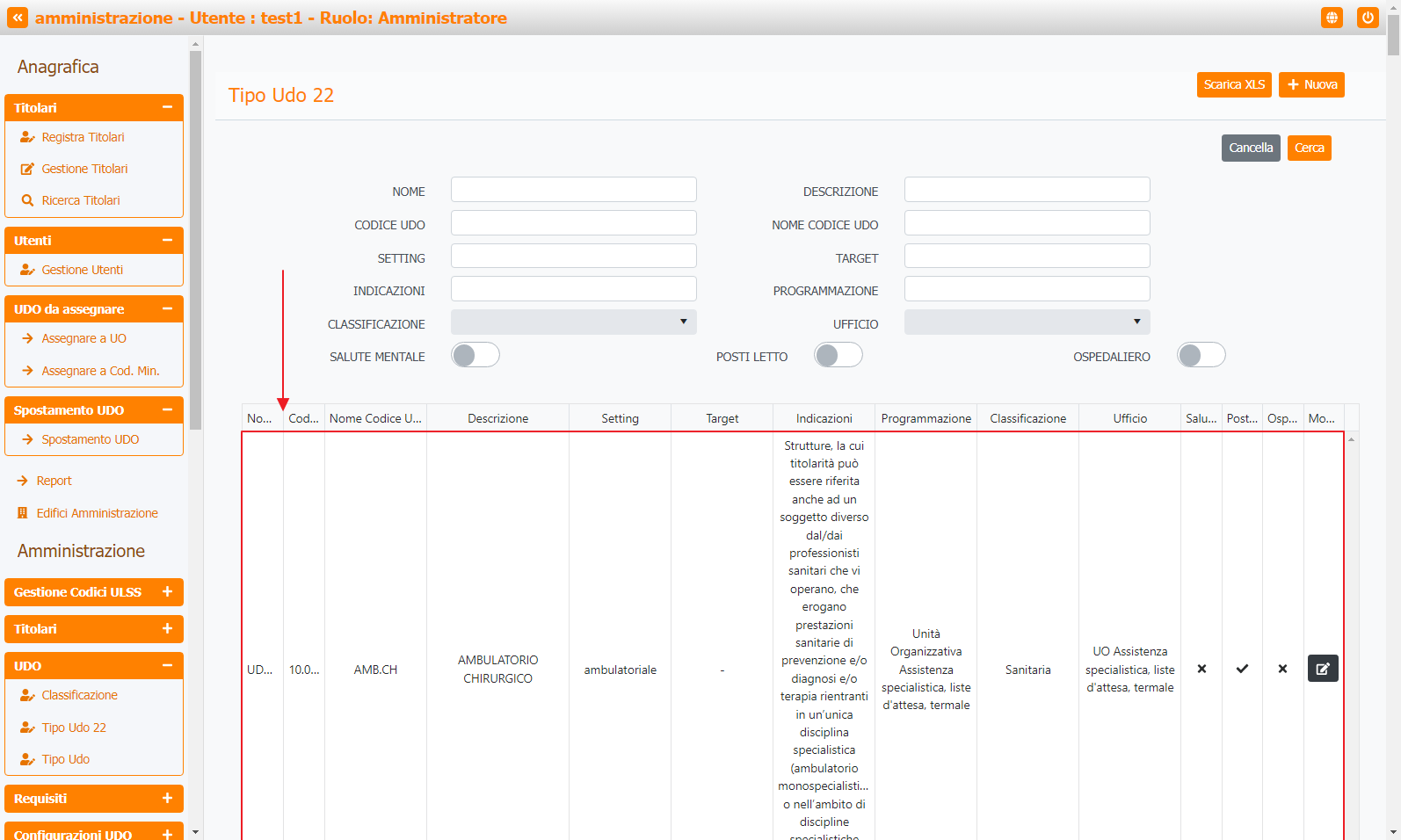Expand Titolari under Amministrazione
Screen dimensions: 1401x840
click(167, 628)
